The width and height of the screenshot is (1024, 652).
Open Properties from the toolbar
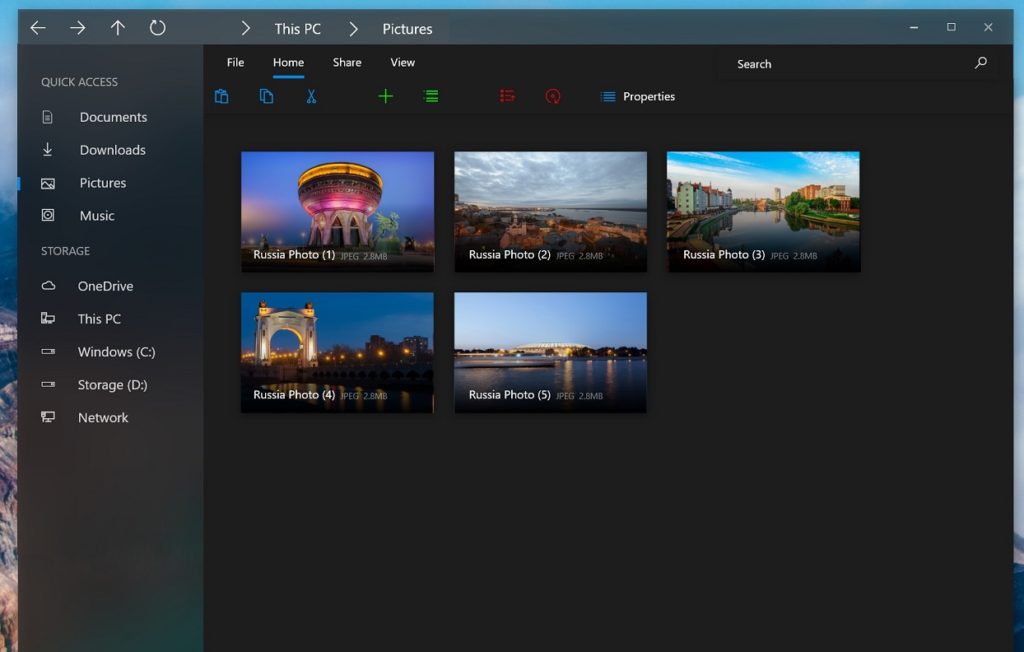tap(648, 96)
